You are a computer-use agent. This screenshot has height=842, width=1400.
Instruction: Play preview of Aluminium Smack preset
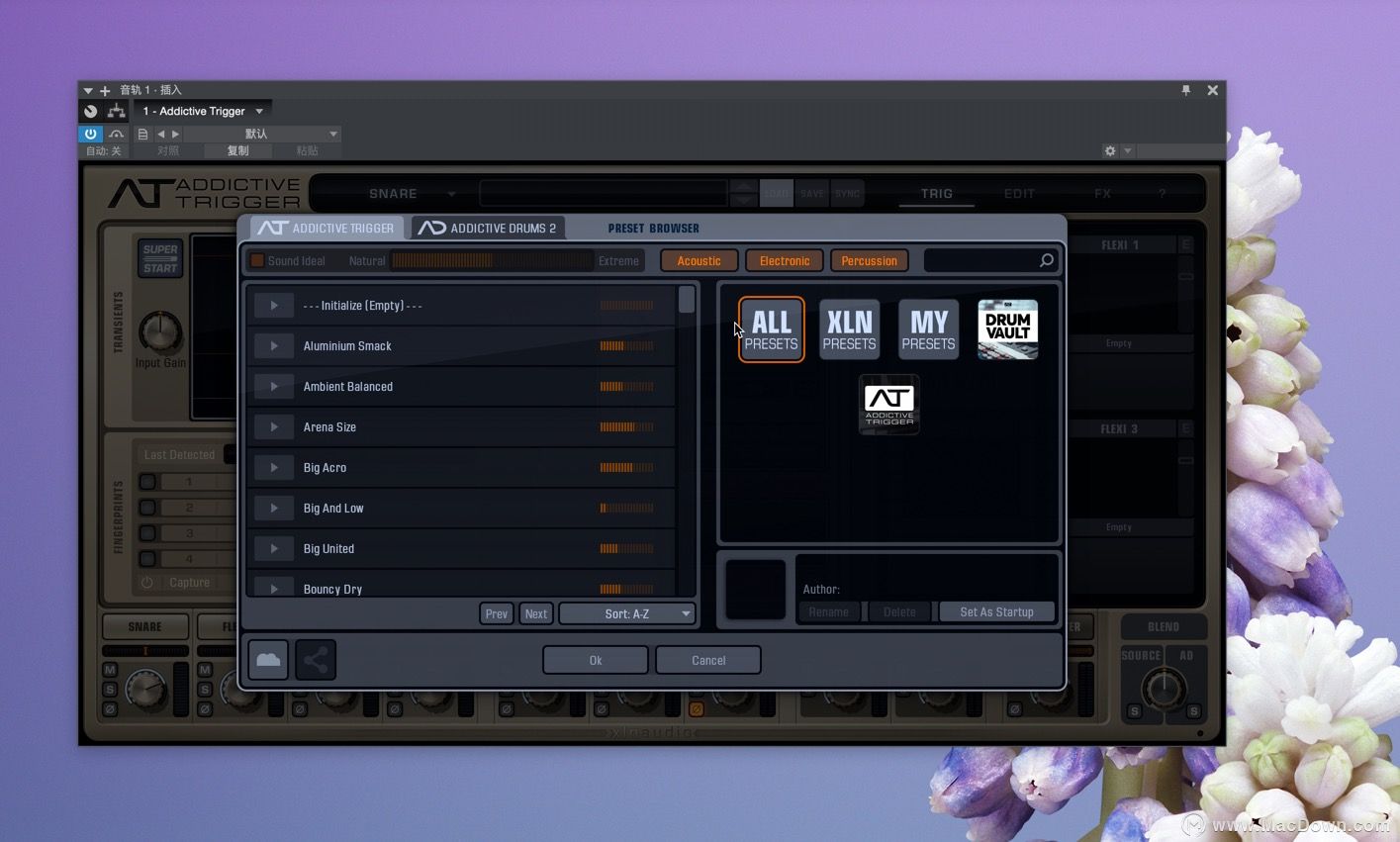pyautogui.click(x=274, y=346)
